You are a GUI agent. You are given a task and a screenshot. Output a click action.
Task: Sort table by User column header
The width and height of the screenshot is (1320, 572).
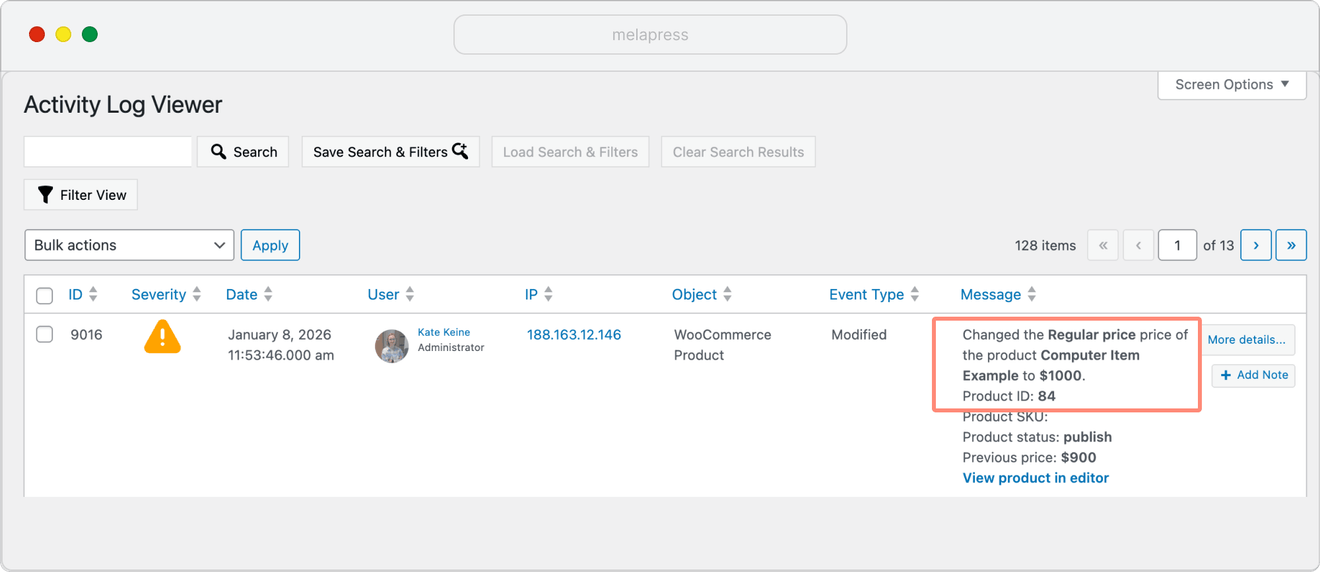383,294
